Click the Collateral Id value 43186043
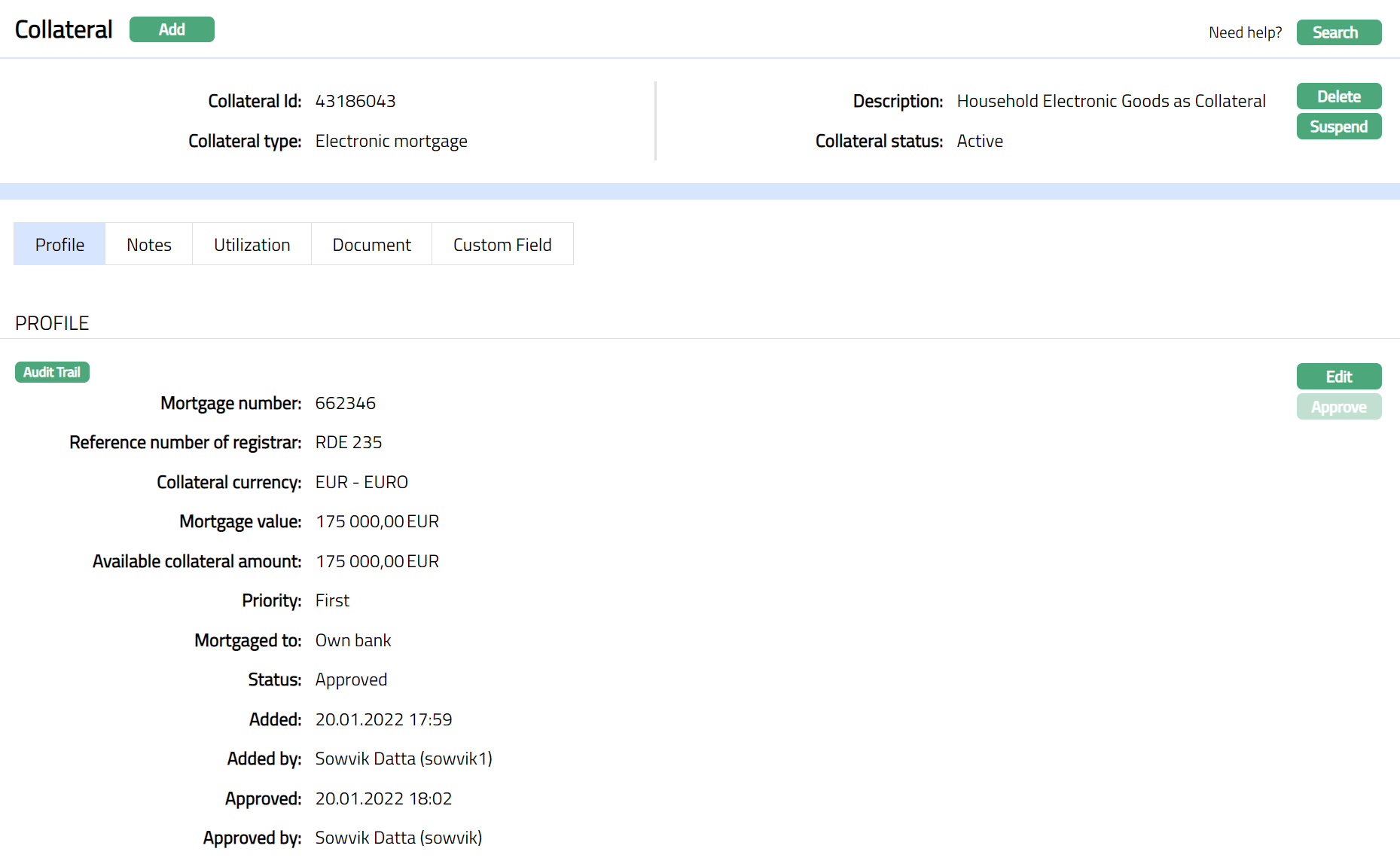The width and height of the screenshot is (1400, 864). pos(355,101)
